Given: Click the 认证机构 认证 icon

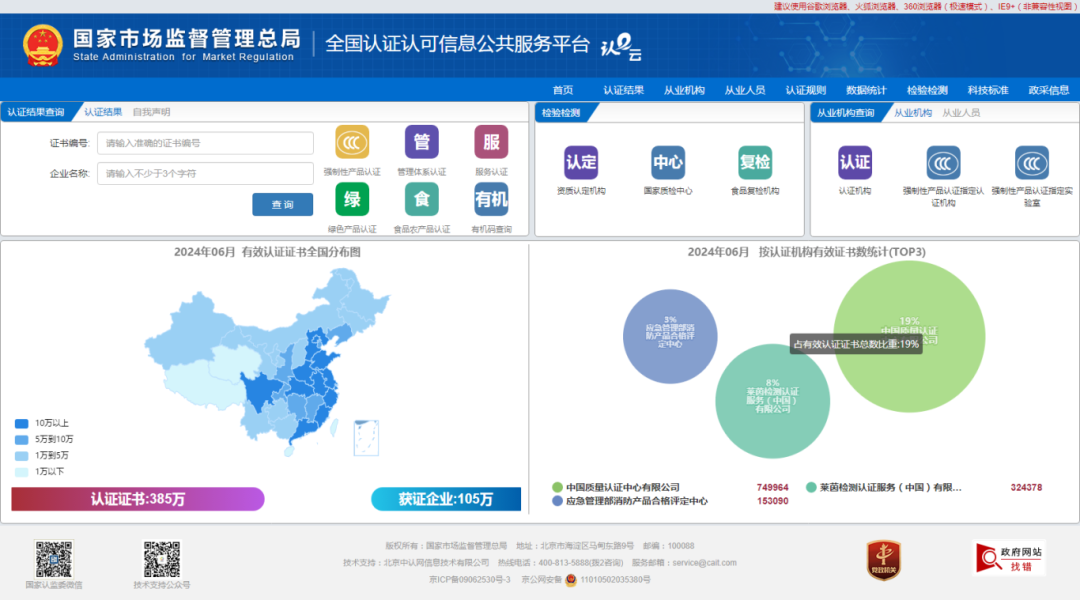Looking at the screenshot, I should click(854, 160).
